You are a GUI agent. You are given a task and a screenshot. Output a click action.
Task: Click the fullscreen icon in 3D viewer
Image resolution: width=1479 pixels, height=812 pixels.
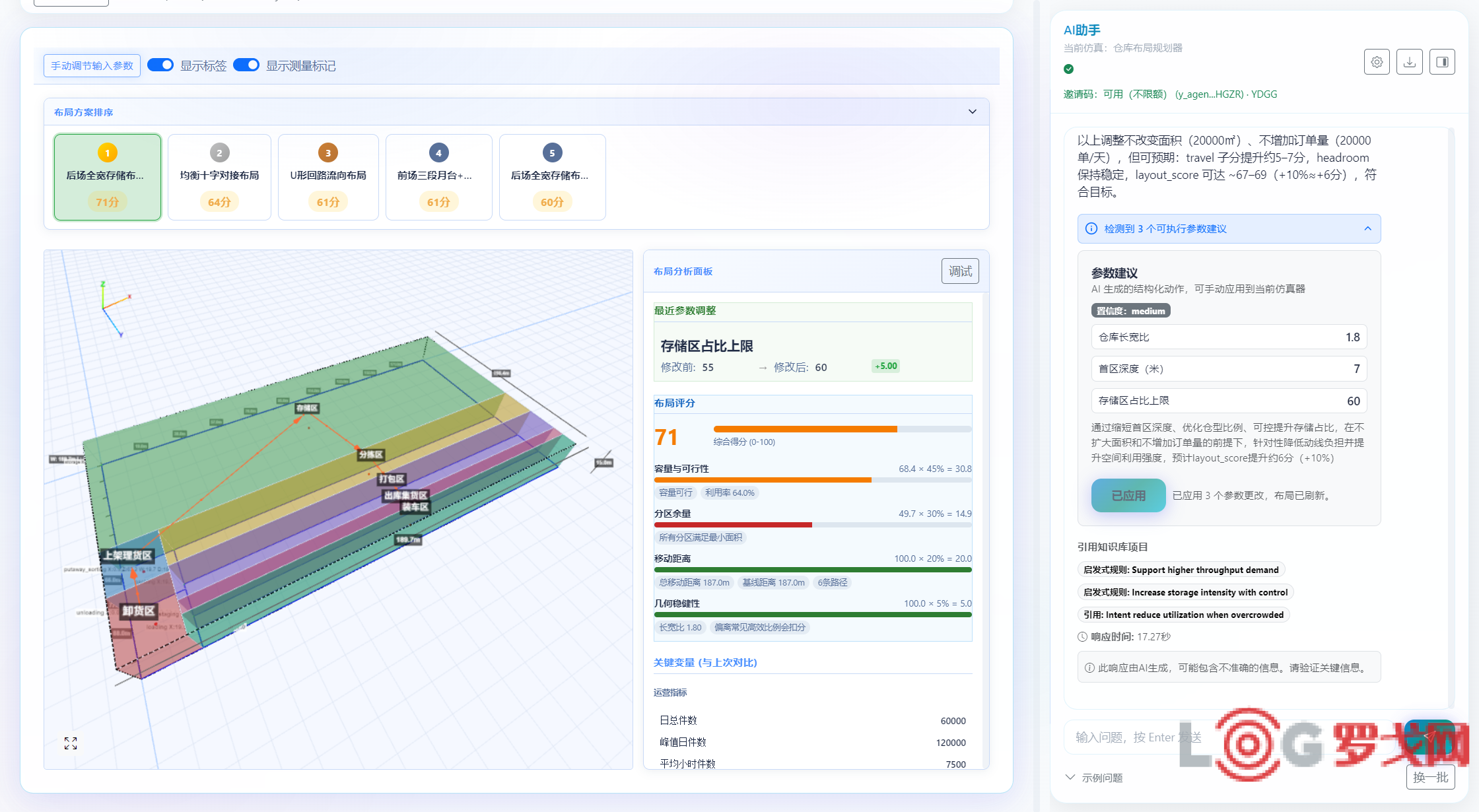71,743
